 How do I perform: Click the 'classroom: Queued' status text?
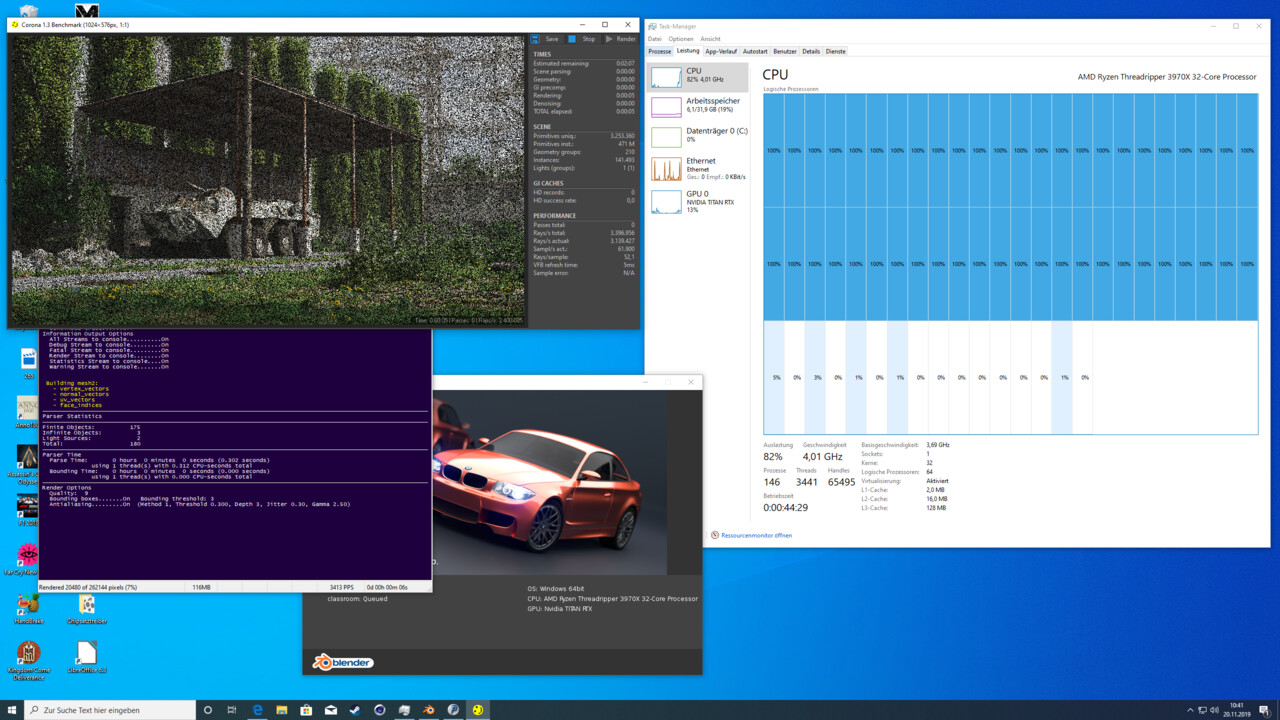point(357,599)
